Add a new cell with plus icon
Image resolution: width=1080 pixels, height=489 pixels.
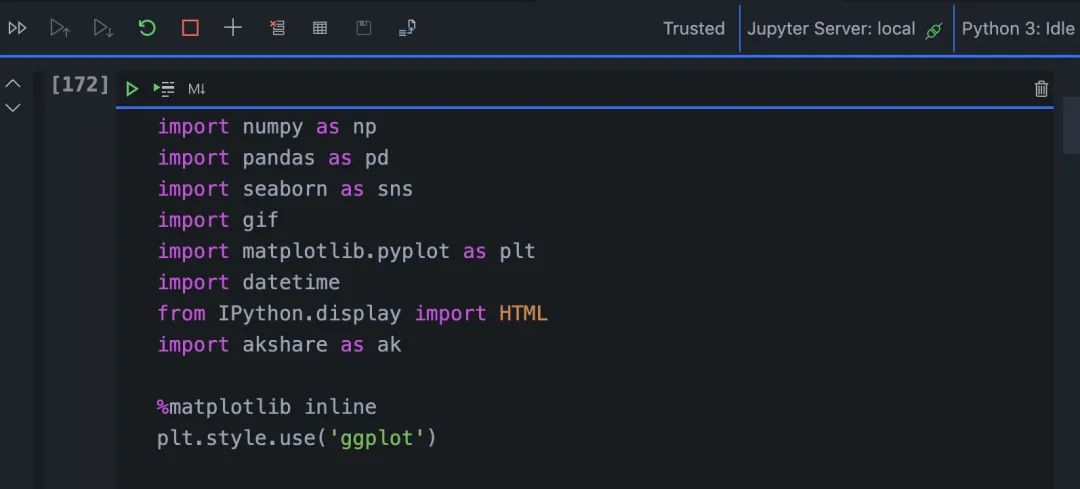coord(233,28)
